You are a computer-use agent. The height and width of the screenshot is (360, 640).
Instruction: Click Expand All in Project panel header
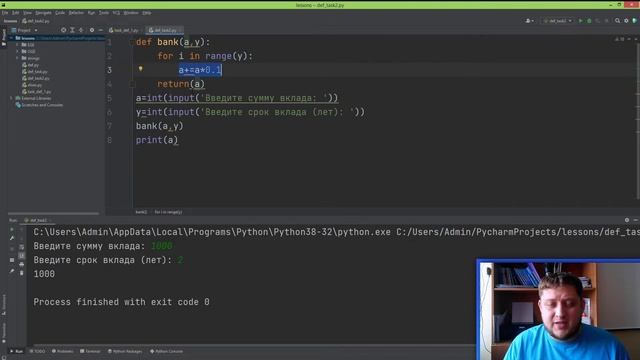click(72, 30)
